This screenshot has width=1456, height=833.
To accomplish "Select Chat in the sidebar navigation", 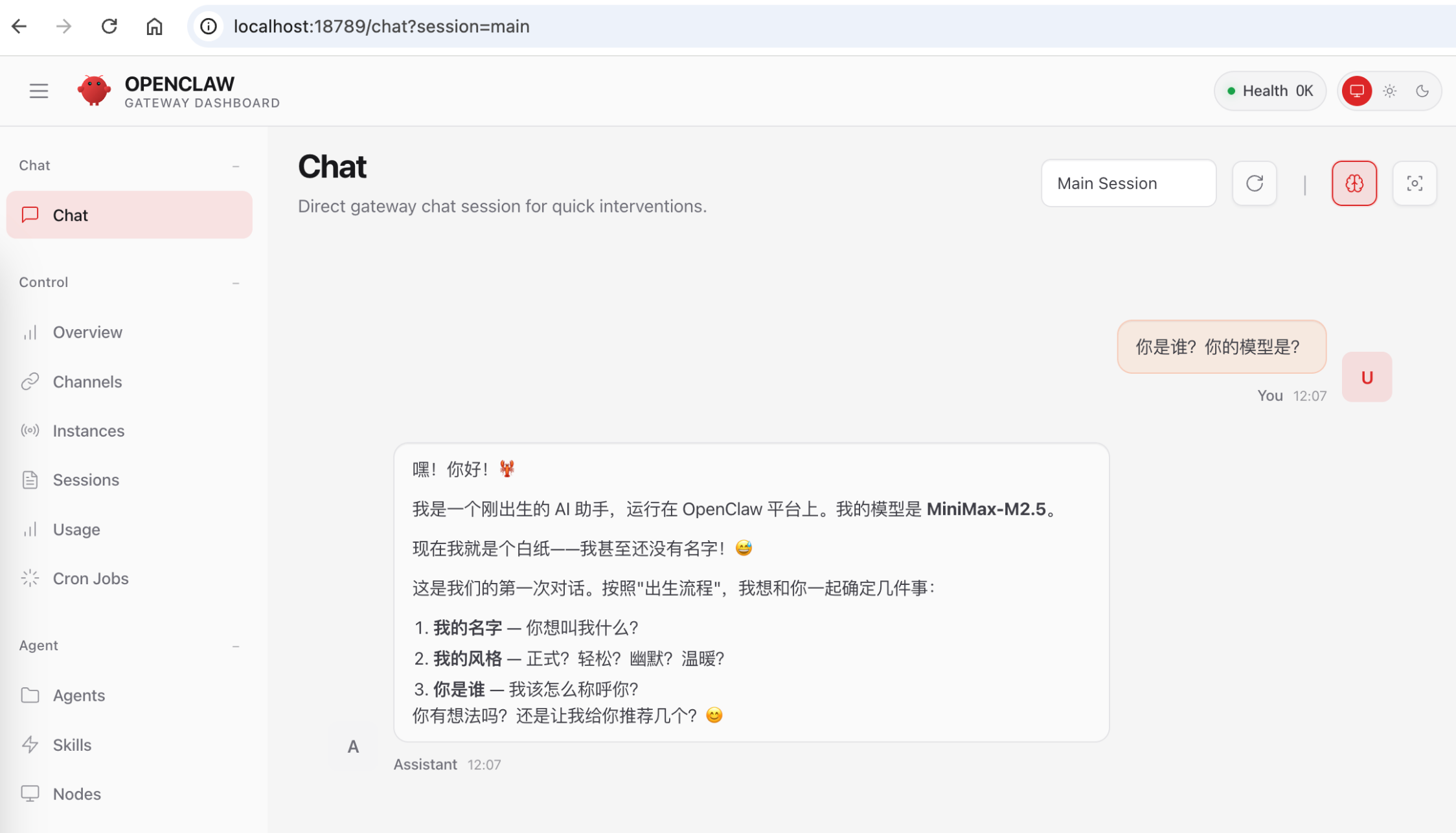I will (70, 214).
